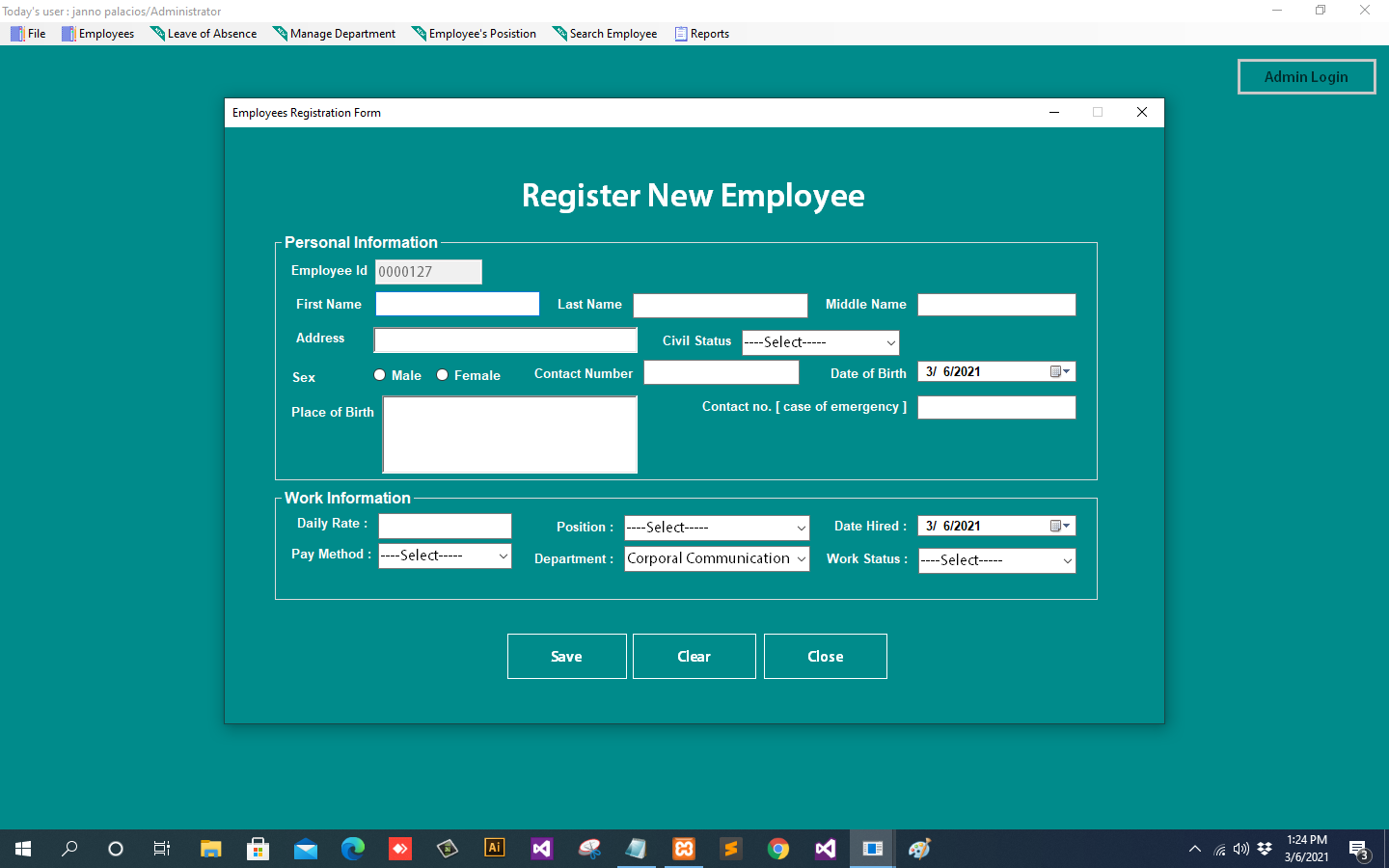Screen dimensions: 1389x868
Task: Click the Admin Login button
Action: (x=1306, y=76)
